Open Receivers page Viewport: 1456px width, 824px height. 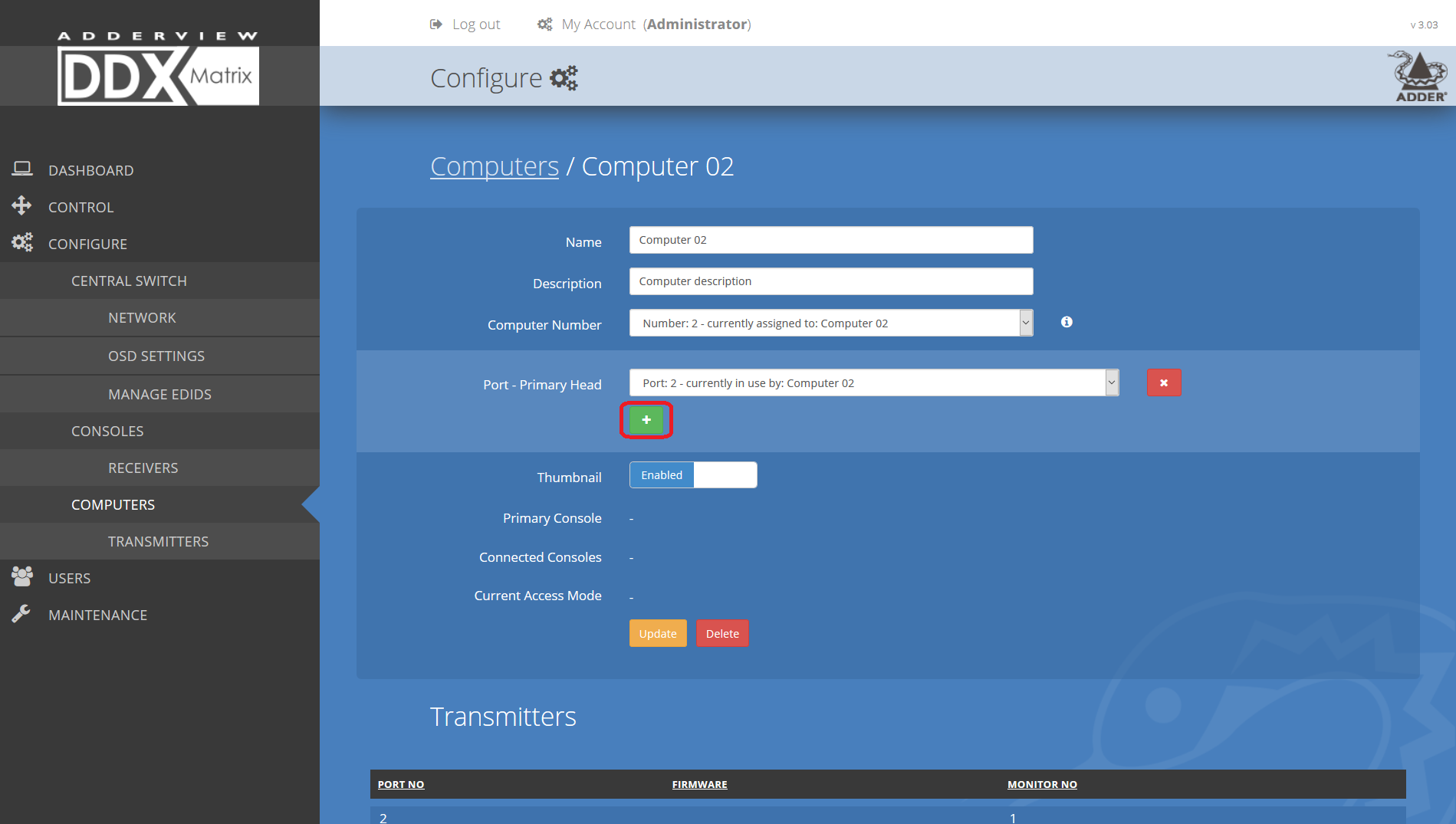click(x=143, y=468)
